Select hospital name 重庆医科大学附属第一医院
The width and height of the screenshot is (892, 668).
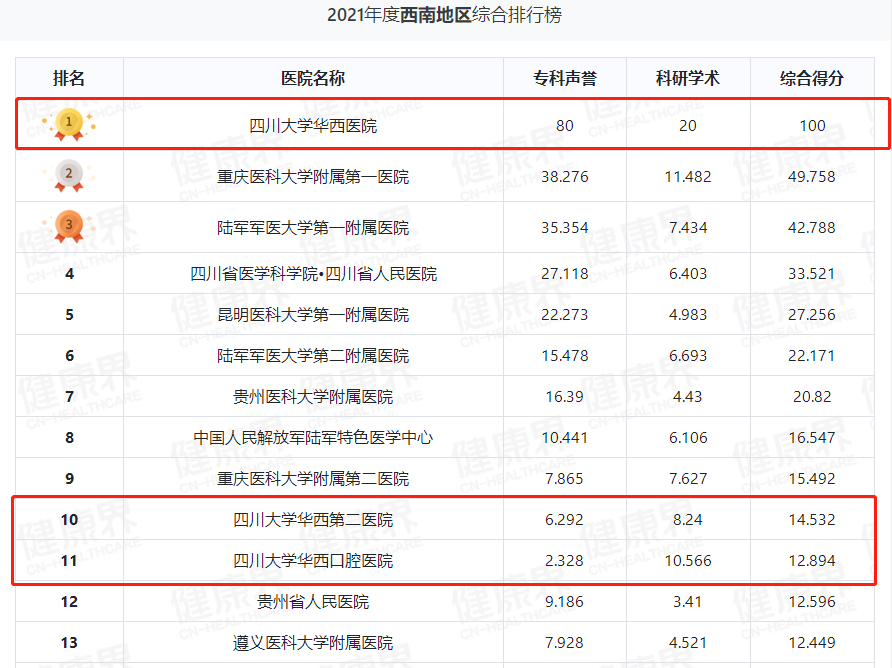click(x=313, y=177)
